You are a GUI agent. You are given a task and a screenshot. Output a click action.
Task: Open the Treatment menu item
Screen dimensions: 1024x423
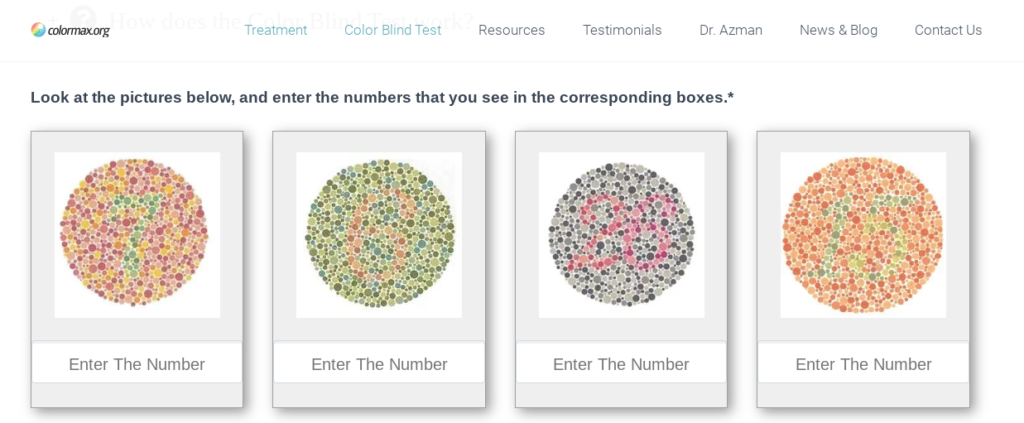click(276, 30)
